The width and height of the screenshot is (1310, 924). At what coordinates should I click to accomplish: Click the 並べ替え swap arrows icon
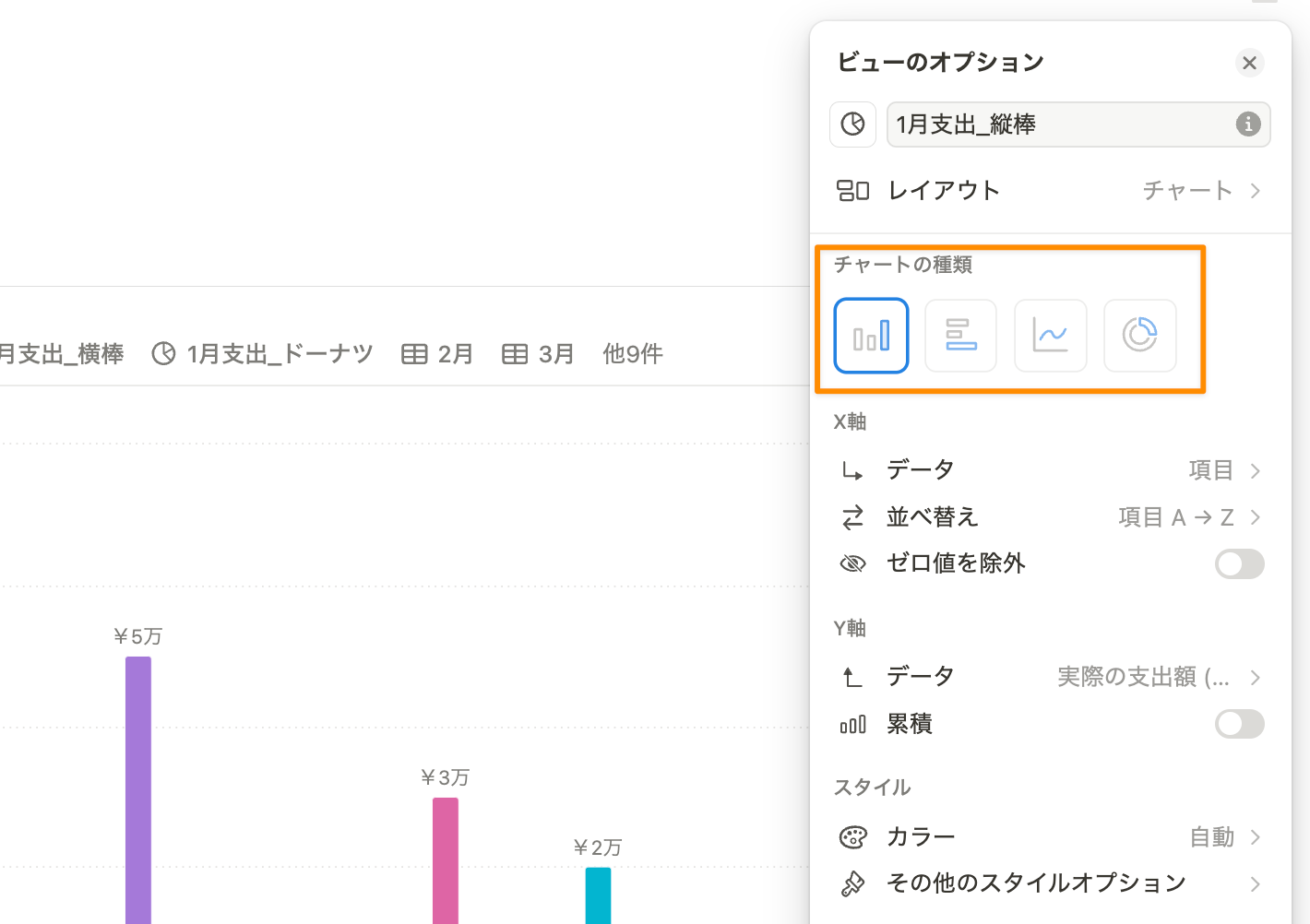852,517
